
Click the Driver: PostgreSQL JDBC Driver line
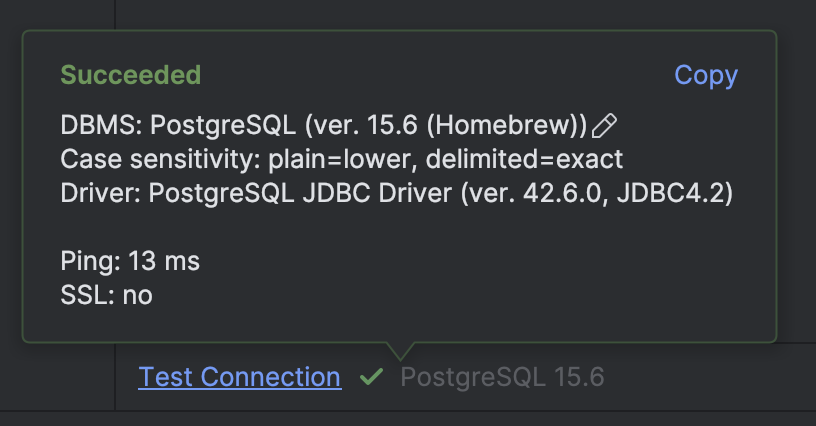(397, 193)
